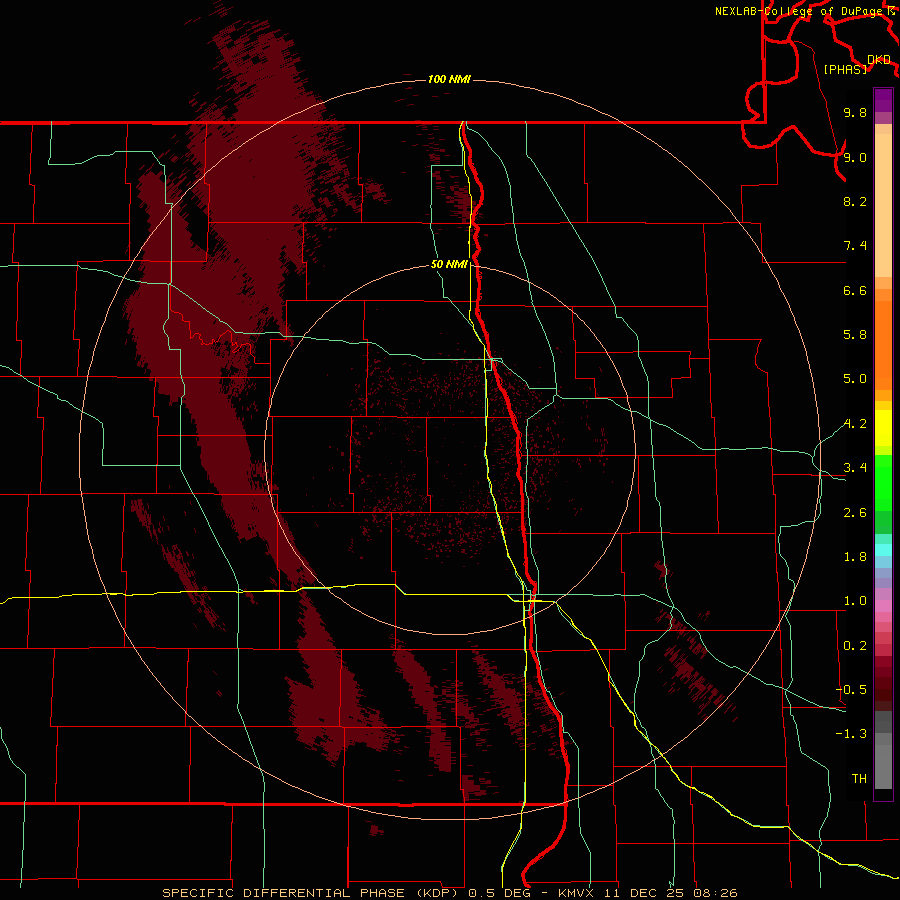Click the 8.2 scale value
The height and width of the screenshot is (900, 900).
pyautogui.click(x=855, y=201)
